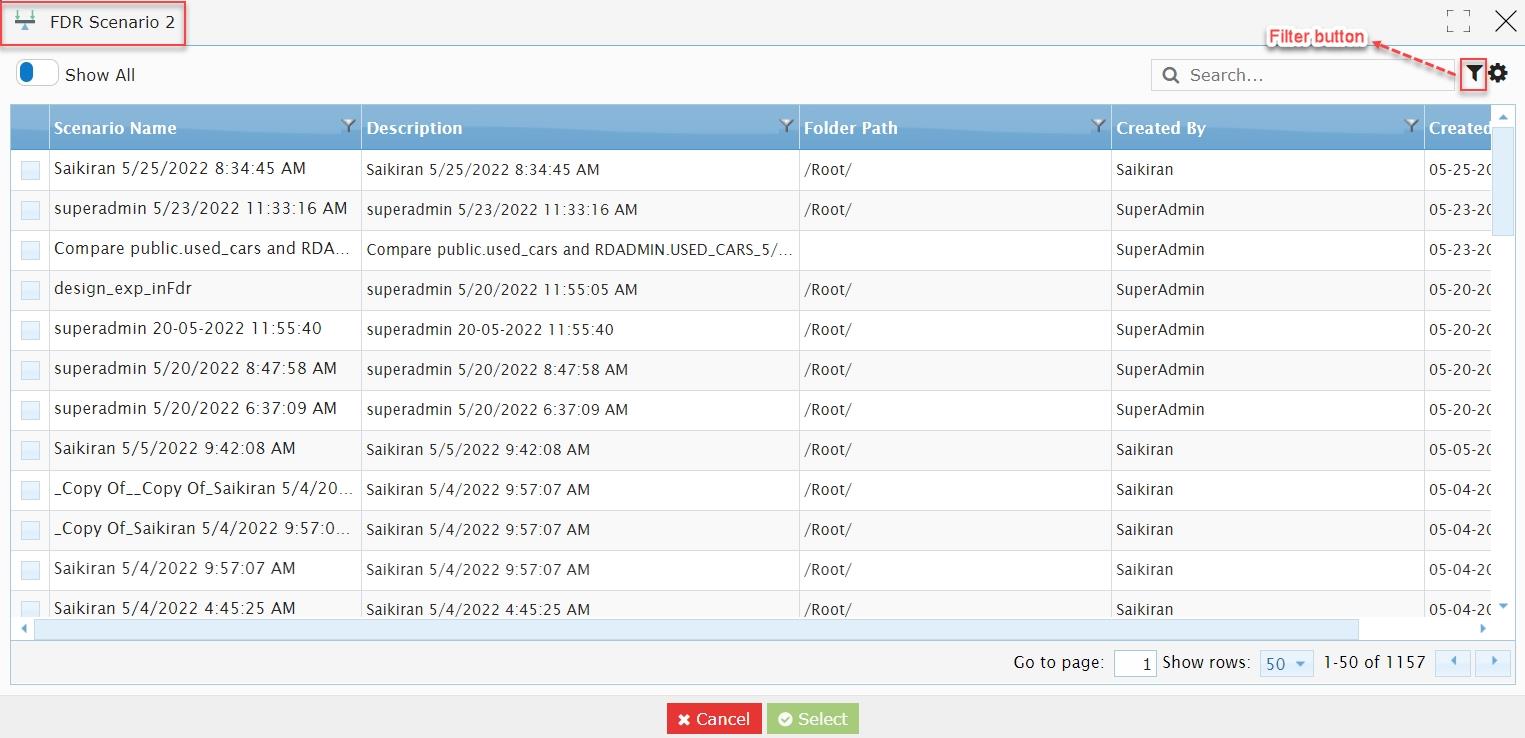Go to previous page arrow

click(x=1453, y=662)
